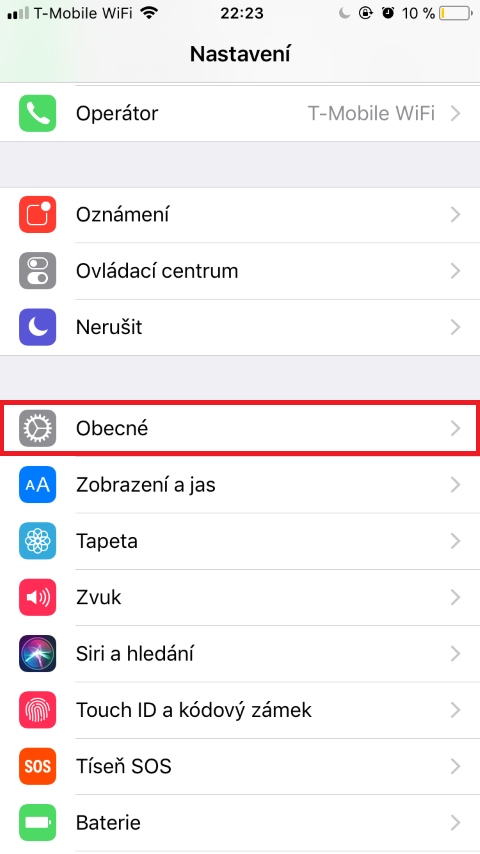
Task: Tap the Ovládací centrum toggles icon
Action: pos(38,271)
